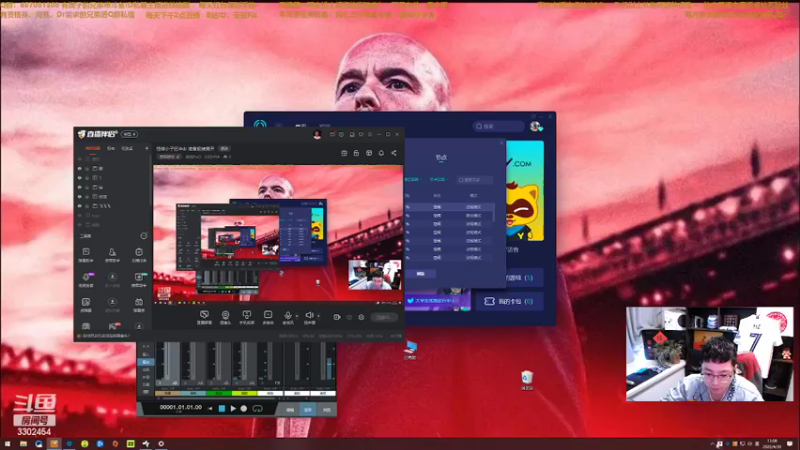This screenshot has width=800, height=450.
Task: Select the node tab in YY dialog
Action: click(441, 158)
